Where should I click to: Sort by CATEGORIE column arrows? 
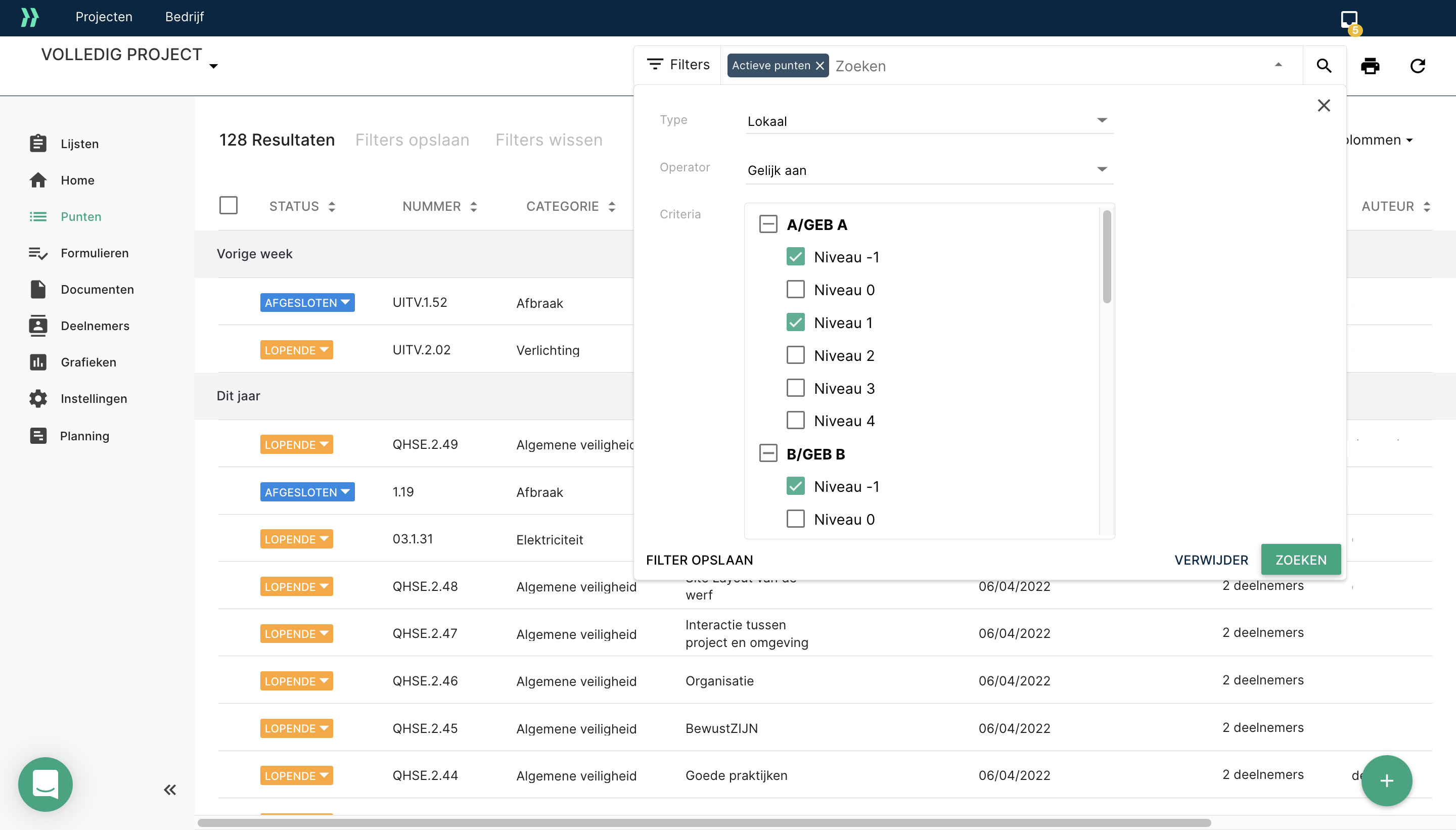point(612,206)
